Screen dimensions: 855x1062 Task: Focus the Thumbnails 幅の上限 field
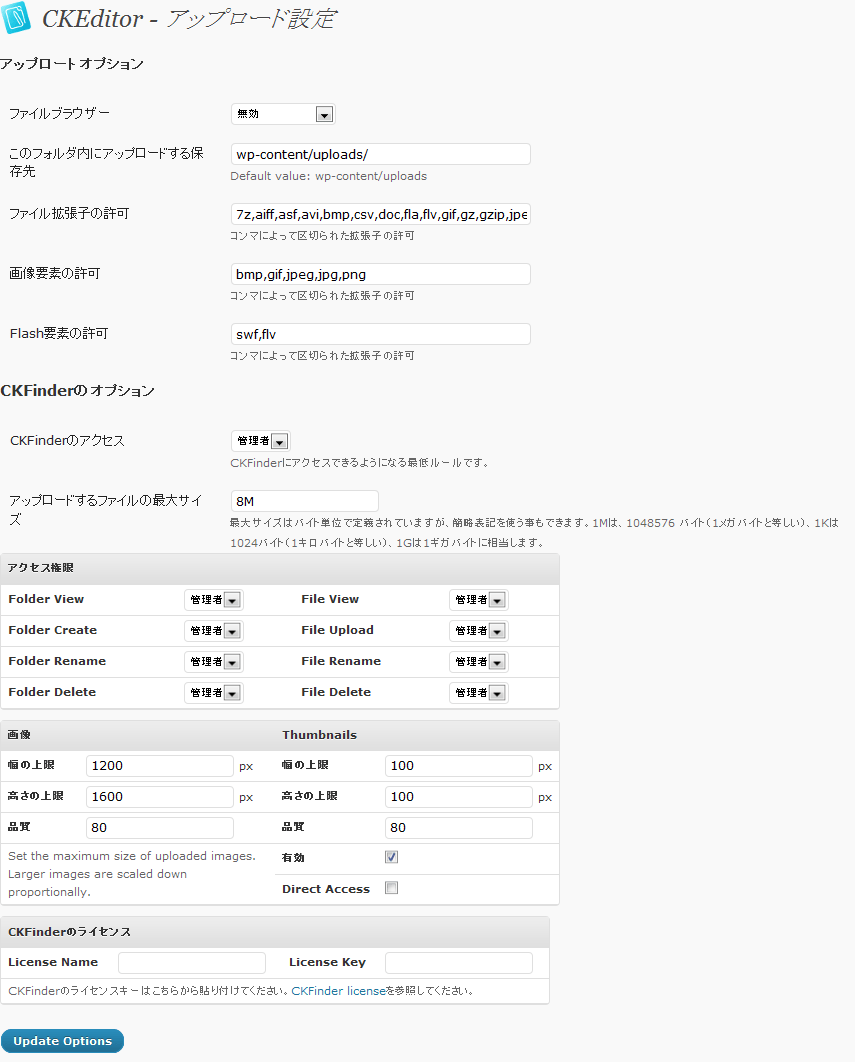(459, 765)
